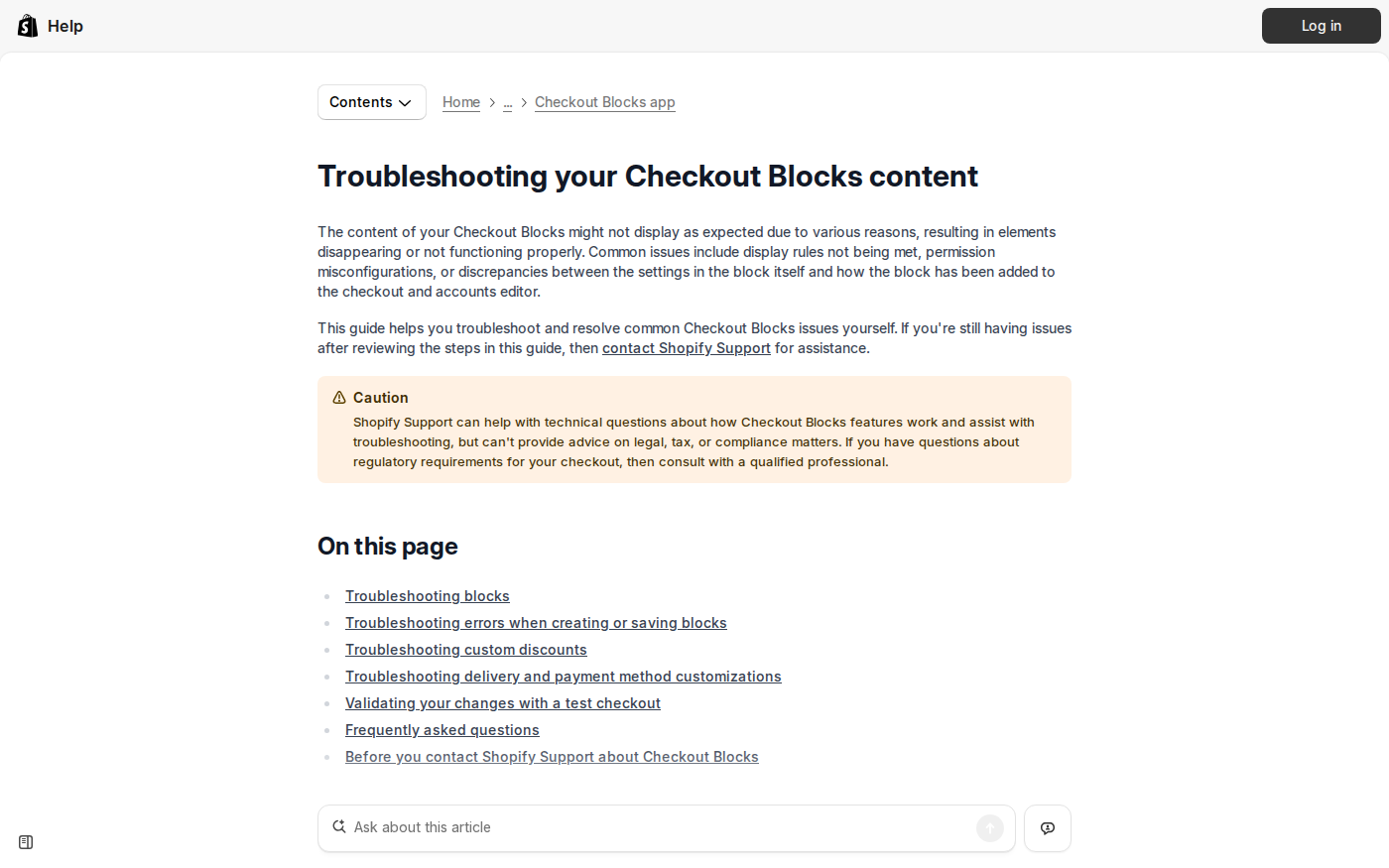This screenshot has width=1389, height=868.
Task: Click the send arrow icon in ask field
Action: click(x=989, y=828)
